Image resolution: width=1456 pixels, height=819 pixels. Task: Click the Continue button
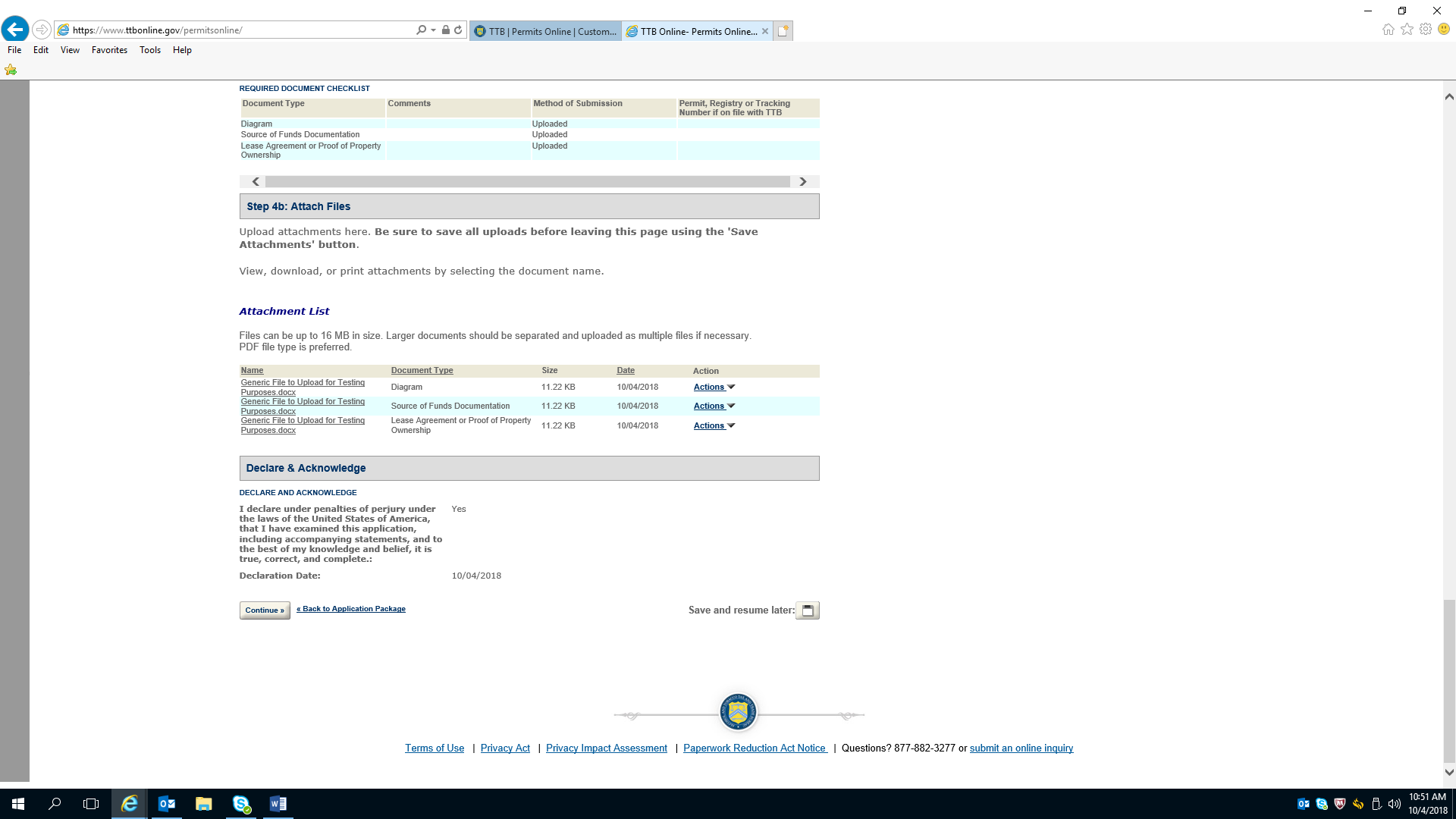(x=265, y=610)
